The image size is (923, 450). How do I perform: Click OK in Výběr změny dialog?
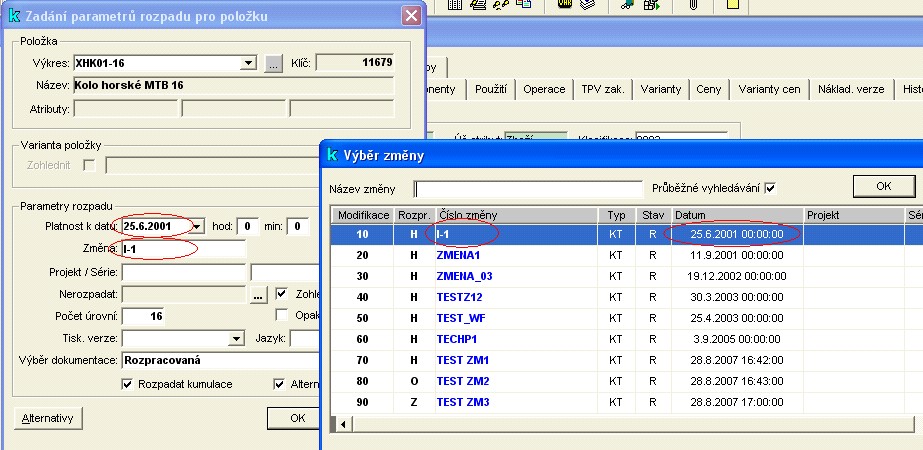884,186
